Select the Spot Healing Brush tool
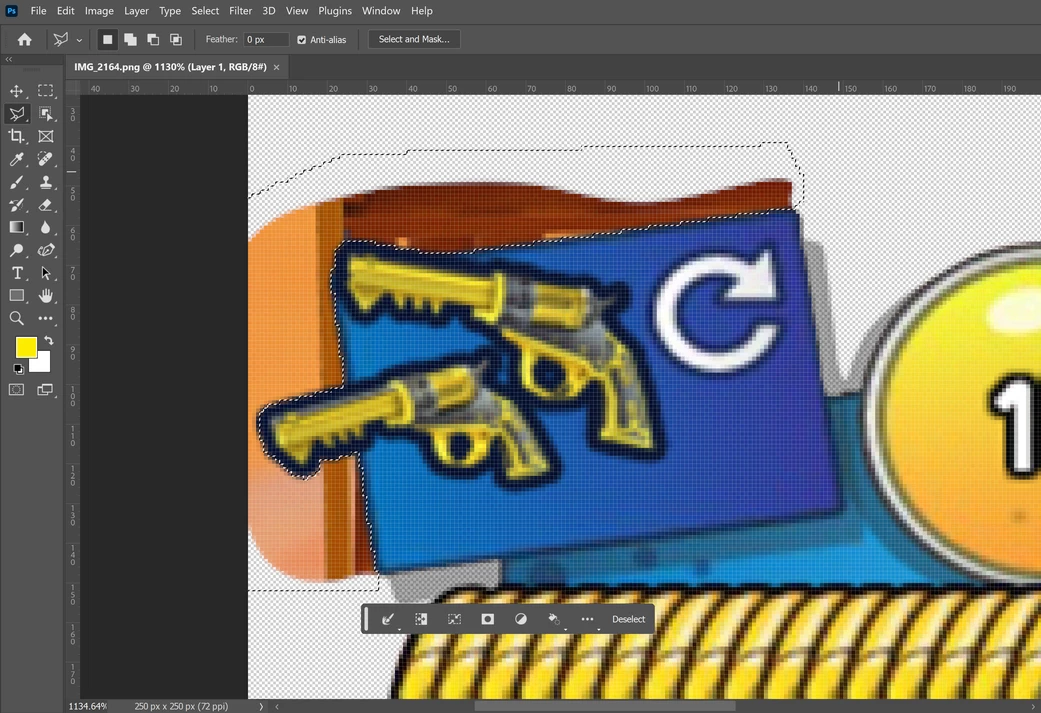This screenshot has height=713, width=1041. [45, 159]
